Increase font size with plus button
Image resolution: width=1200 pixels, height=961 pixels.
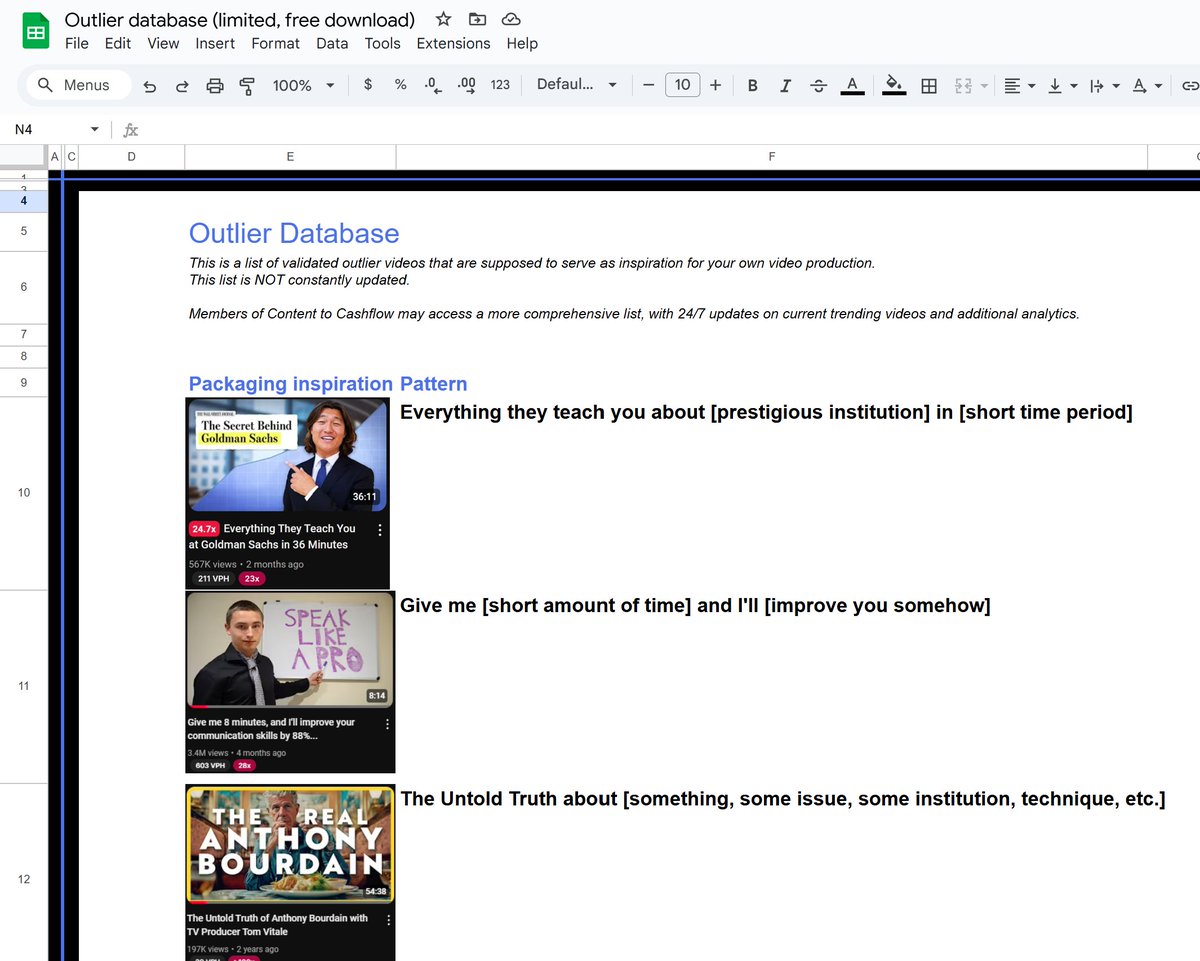point(715,85)
